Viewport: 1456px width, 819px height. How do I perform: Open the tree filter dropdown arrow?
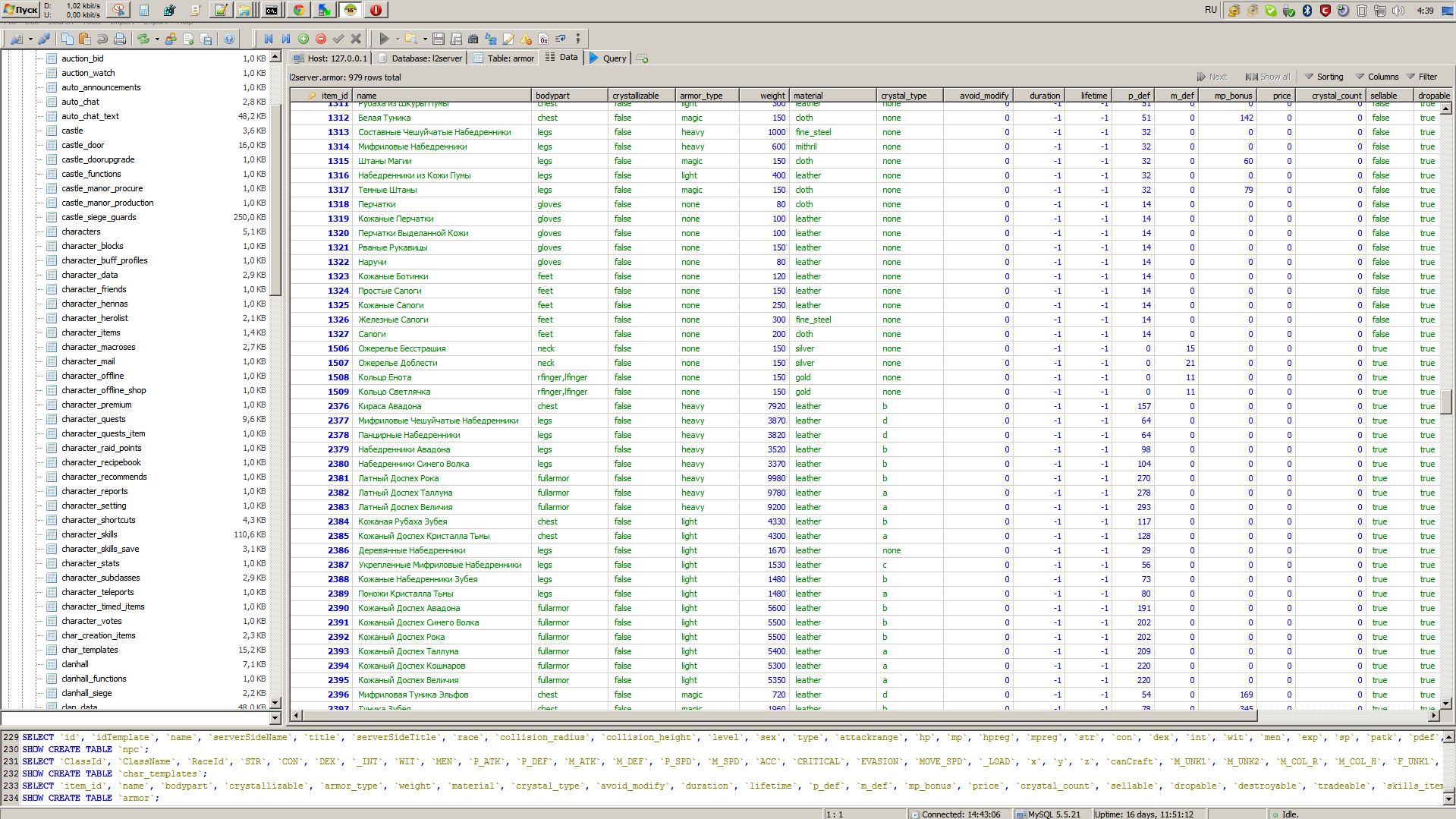[x=275, y=718]
